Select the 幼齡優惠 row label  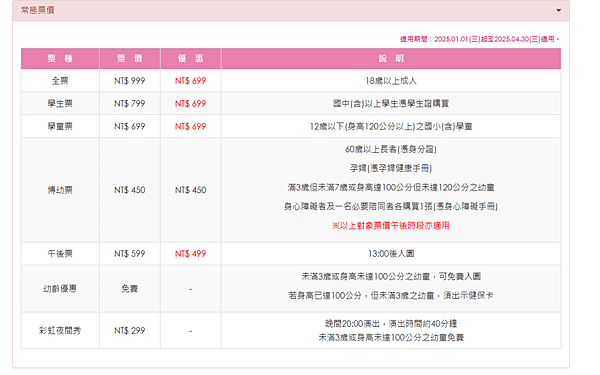tap(60, 289)
